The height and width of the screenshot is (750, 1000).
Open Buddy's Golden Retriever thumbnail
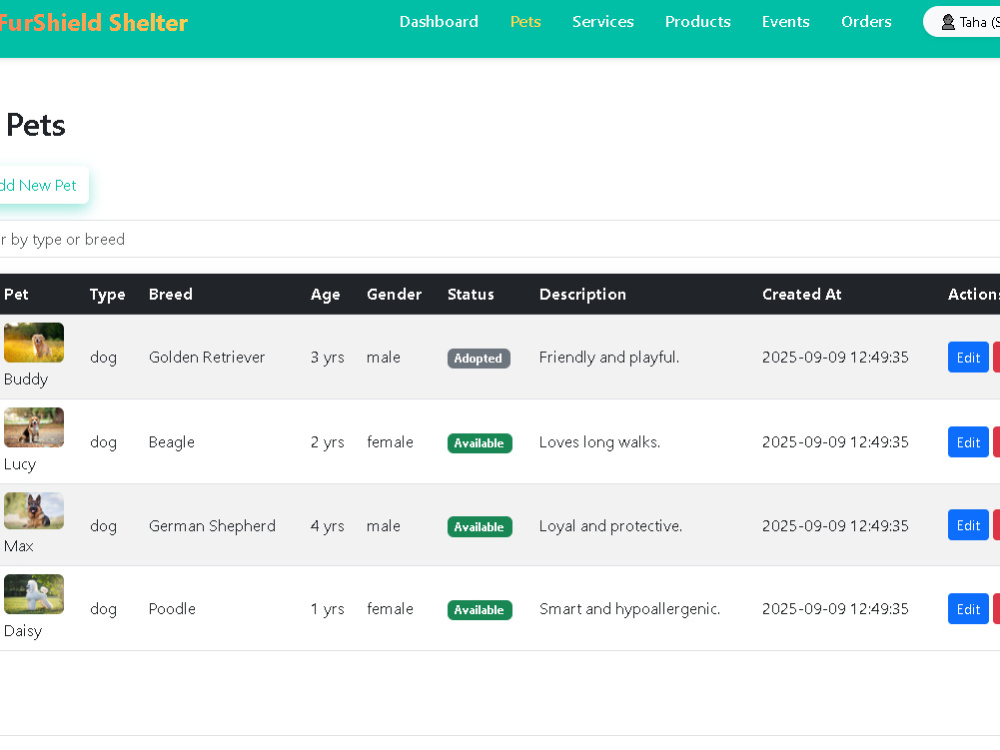[x=34, y=342]
